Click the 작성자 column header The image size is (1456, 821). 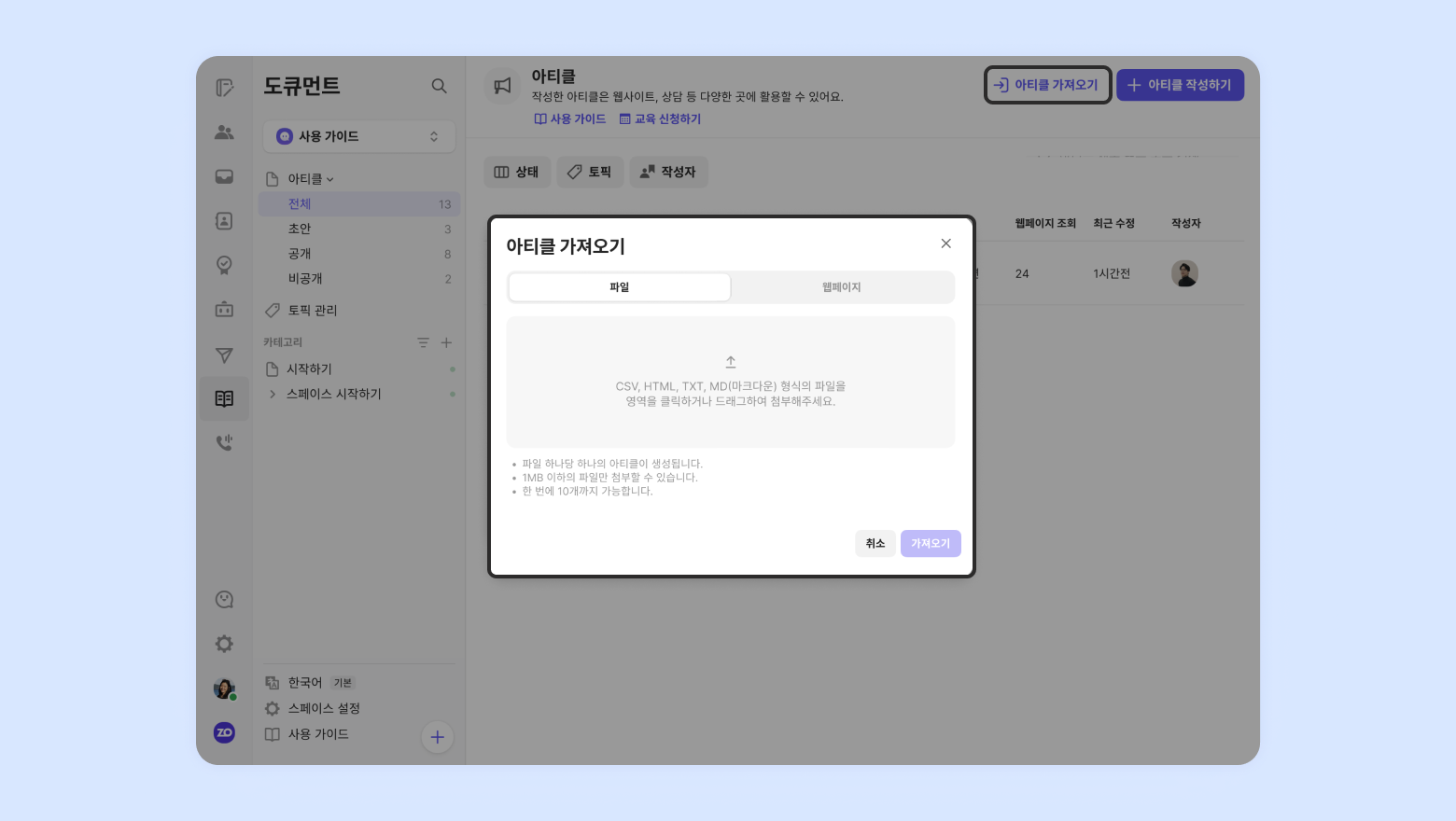tap(1186, 223)
